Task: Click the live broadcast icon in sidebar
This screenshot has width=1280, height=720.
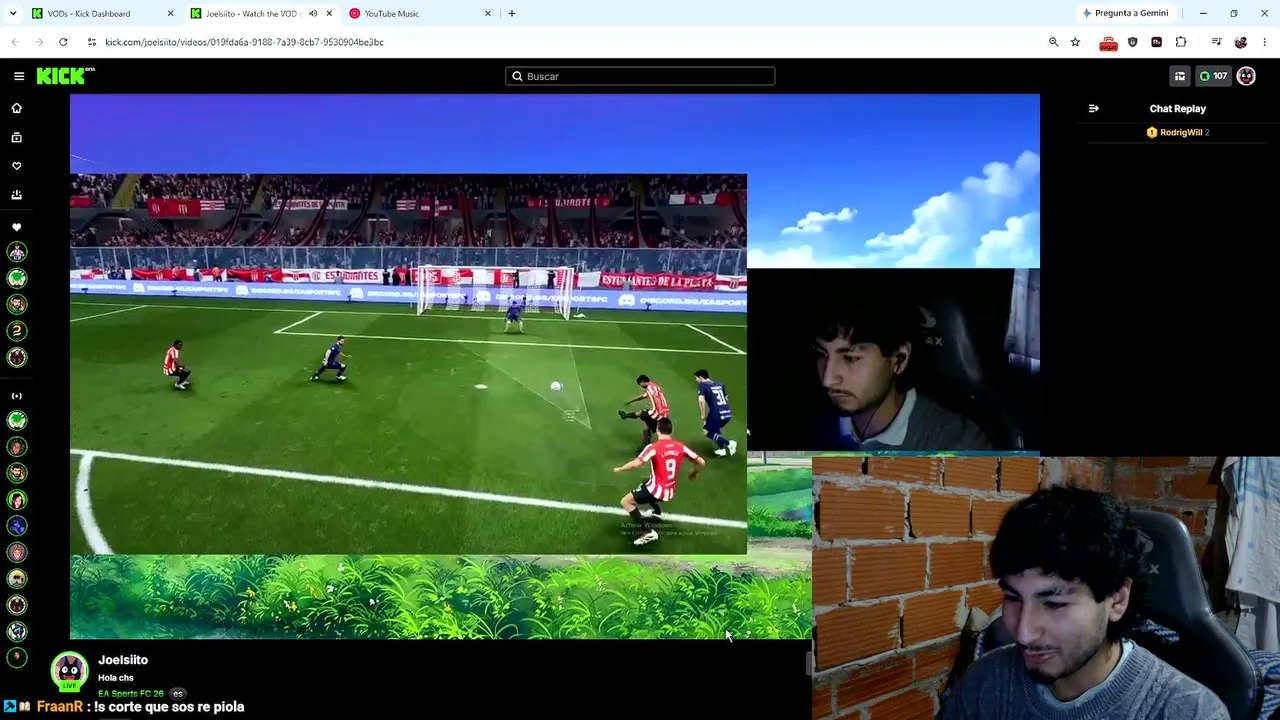Action: [x=16, y=396]
